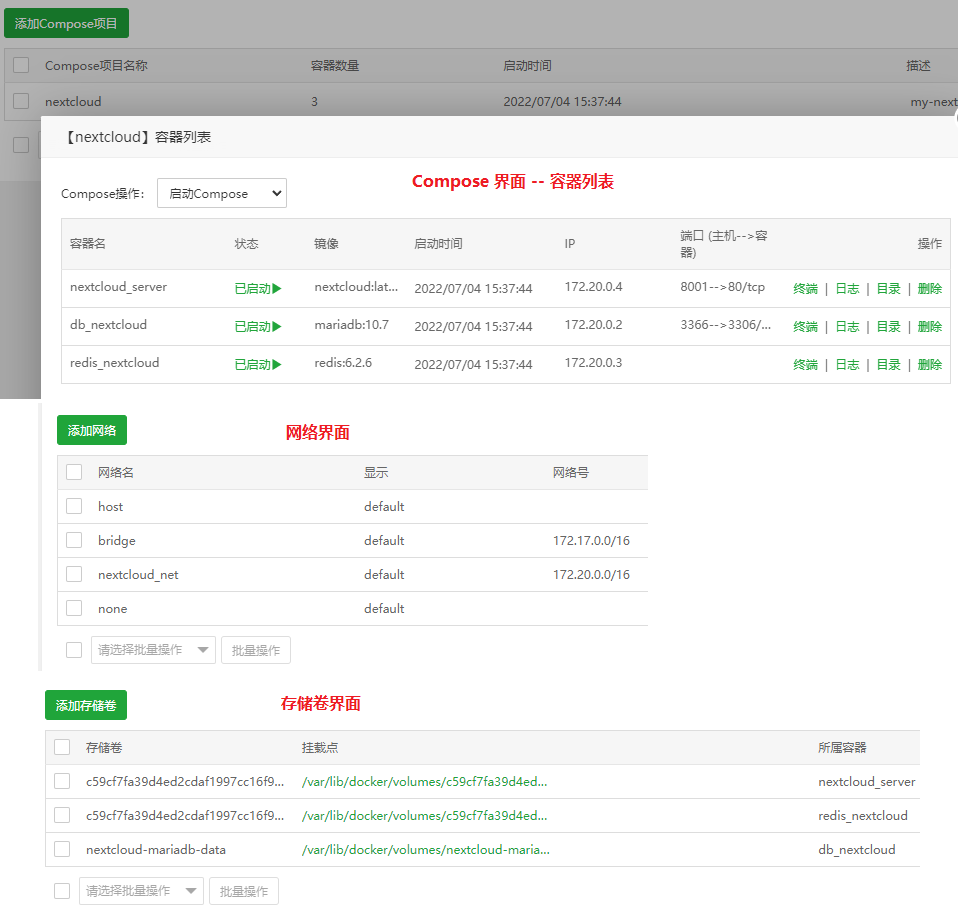Open 日志 for redis_nextcloud
Image resolution: width=958 pixels, height=920 pixels.
click(x=847, y=364)
